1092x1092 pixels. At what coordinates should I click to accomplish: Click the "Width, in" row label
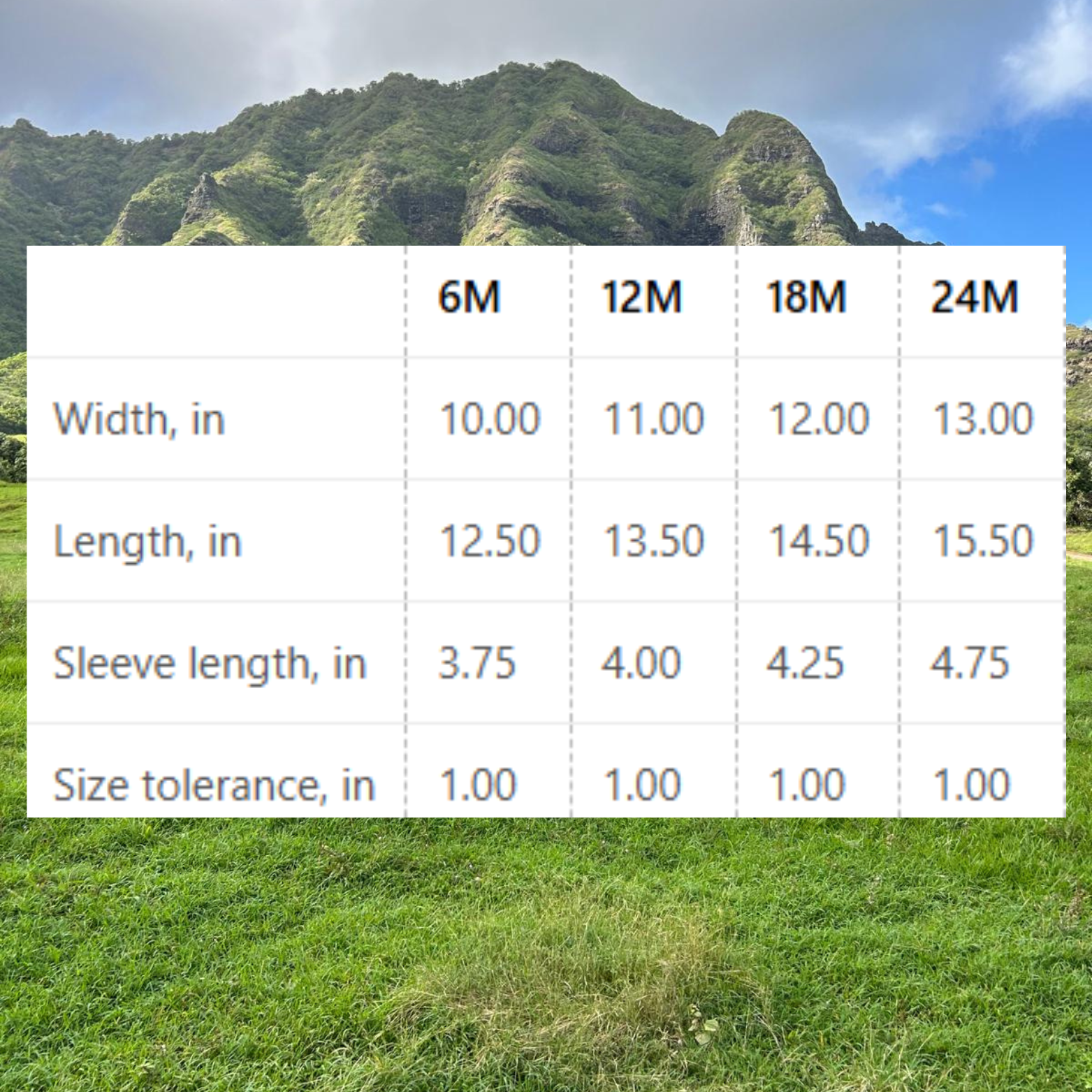point(139,419)
